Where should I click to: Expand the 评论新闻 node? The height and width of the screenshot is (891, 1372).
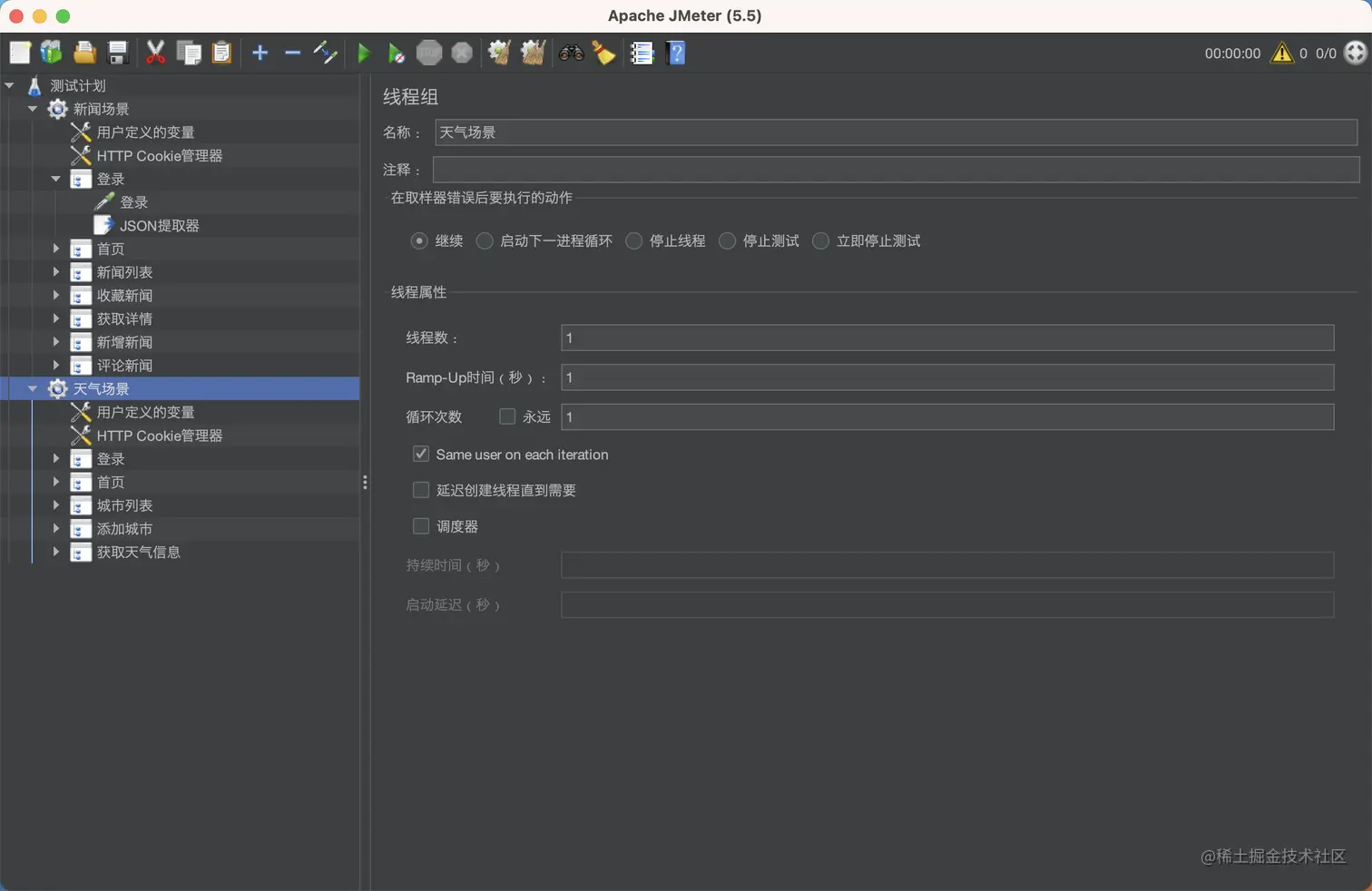click(x=56, y=365)
